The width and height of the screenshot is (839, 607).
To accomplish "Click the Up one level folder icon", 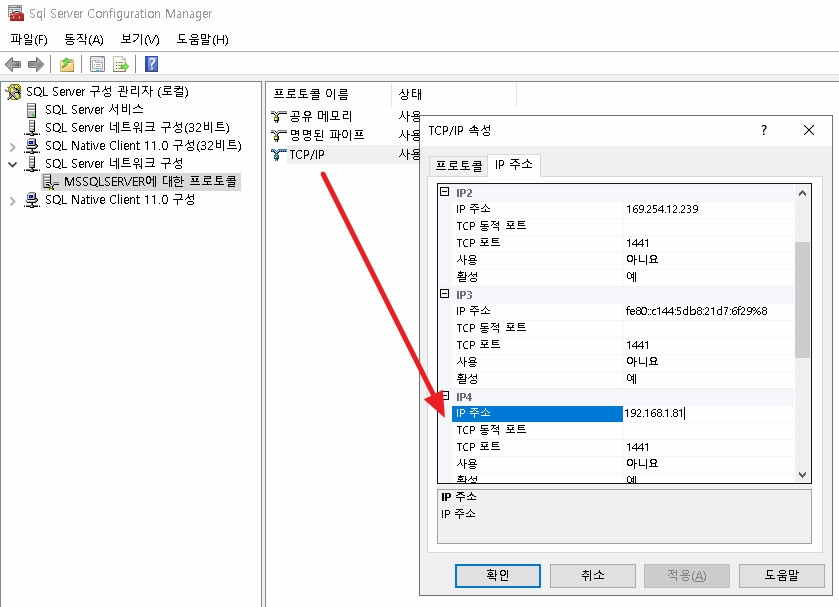I will point(67,65).
